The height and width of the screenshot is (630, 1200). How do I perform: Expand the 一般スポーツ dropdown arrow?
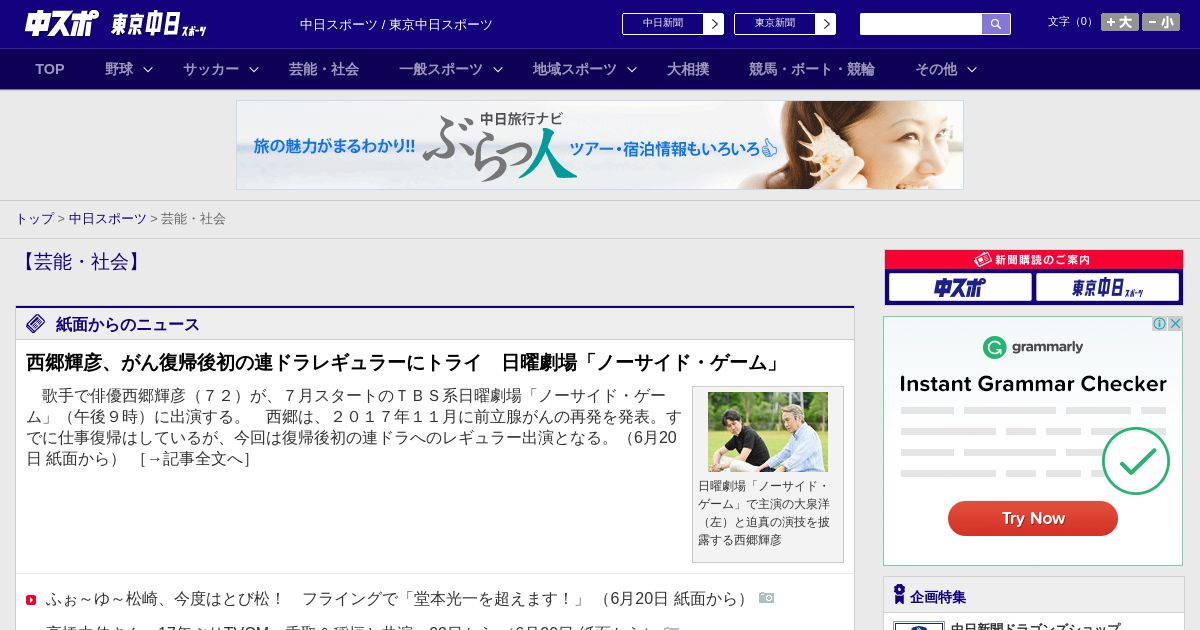point(498,69)
